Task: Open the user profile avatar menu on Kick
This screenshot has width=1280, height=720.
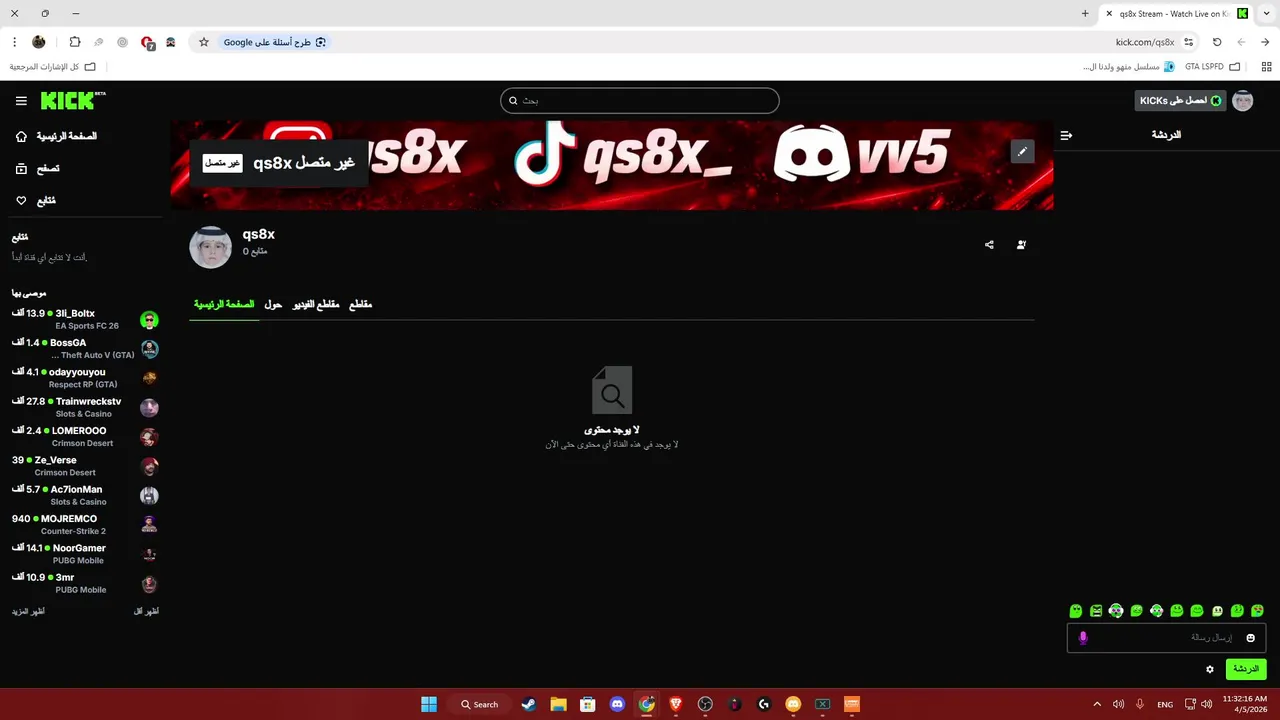Action: point(1243,101)
